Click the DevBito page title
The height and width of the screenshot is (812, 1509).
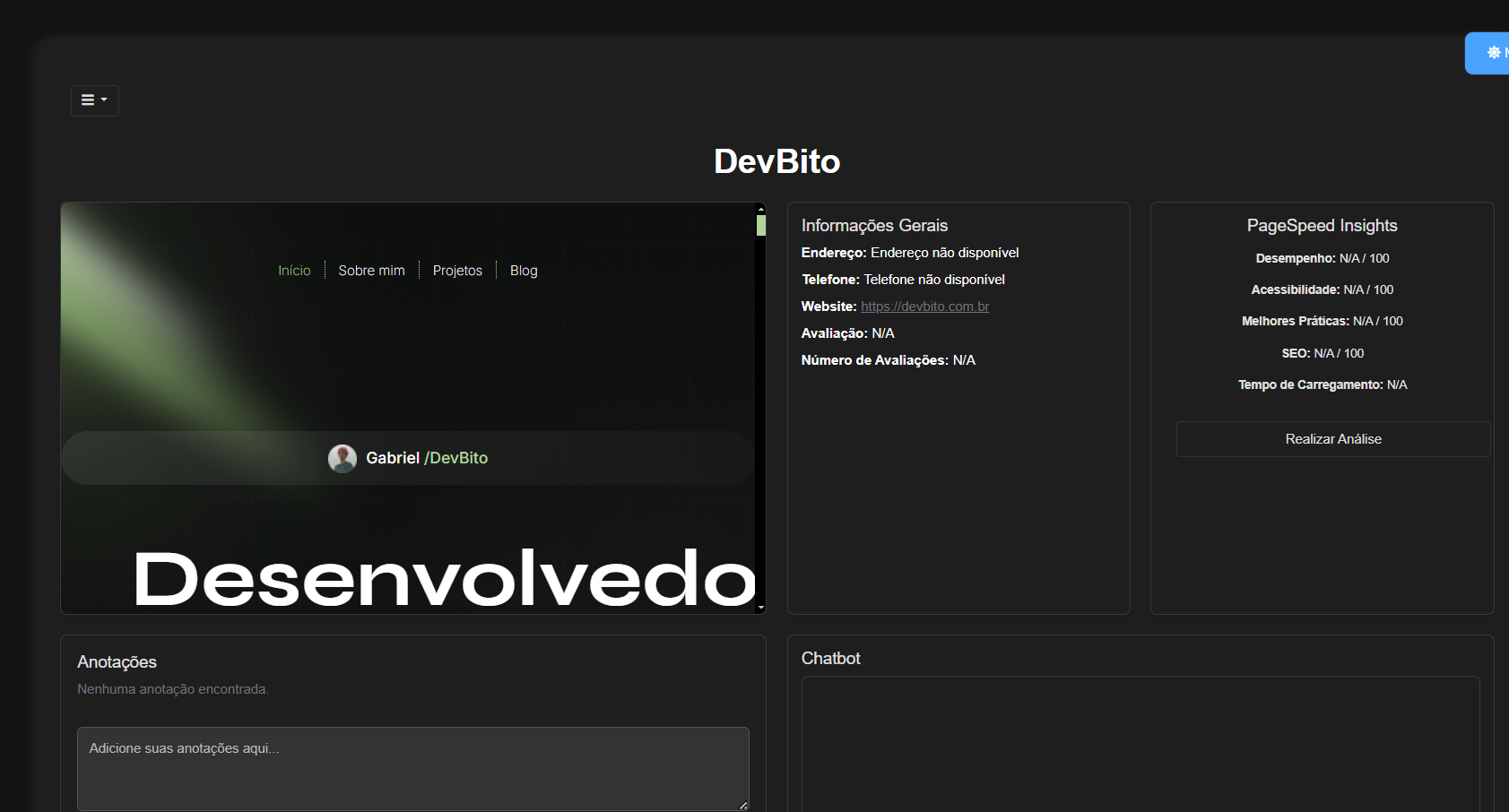[776, 161]
